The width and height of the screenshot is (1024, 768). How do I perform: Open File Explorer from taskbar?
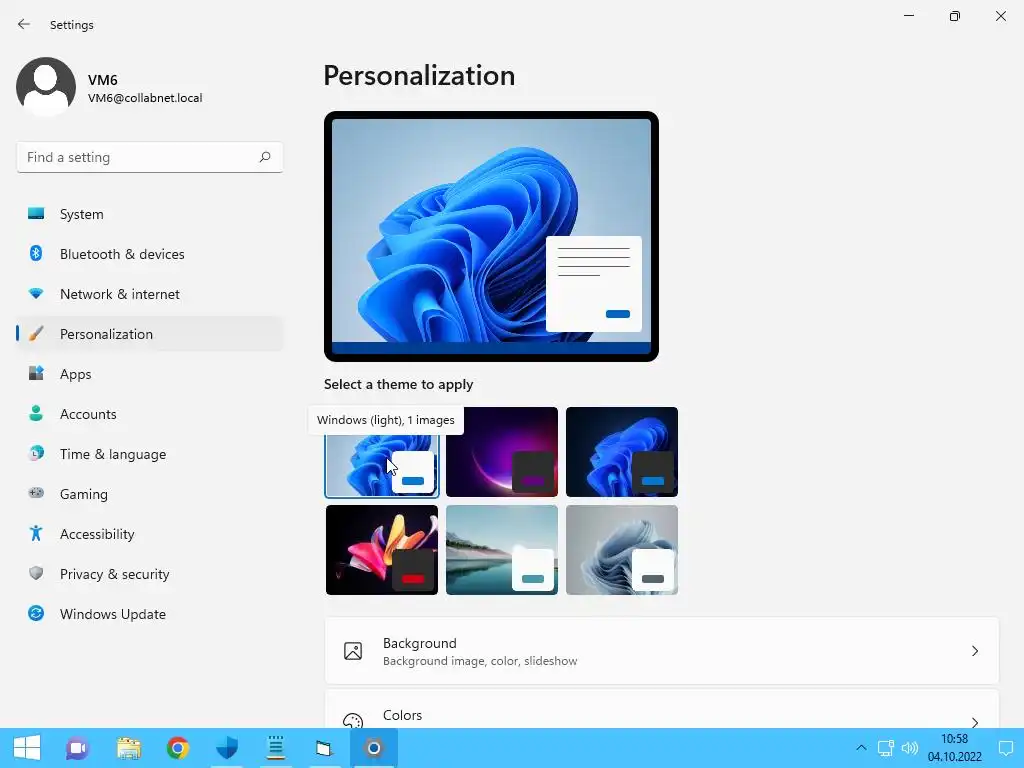pos(129,748)
